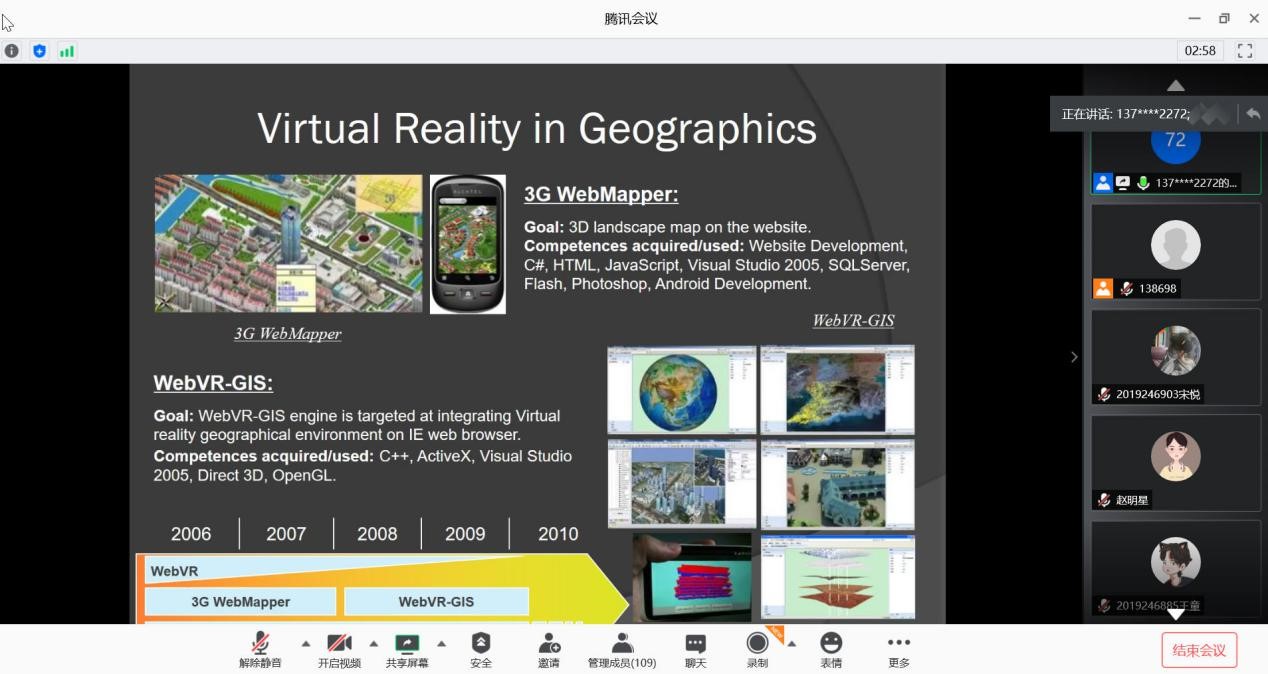Image resolution: width=1268 pixels, height=674 pixels.
Task: Click the orange person icon beside 138698
Action: tap(1103, 289)
